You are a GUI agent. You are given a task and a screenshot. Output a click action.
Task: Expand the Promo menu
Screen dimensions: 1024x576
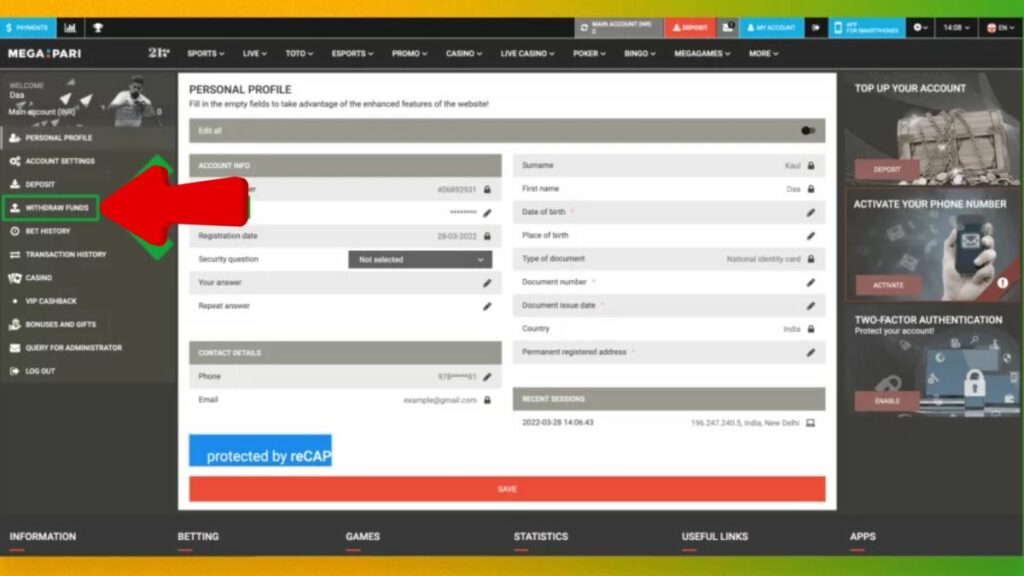coord(409,54)
